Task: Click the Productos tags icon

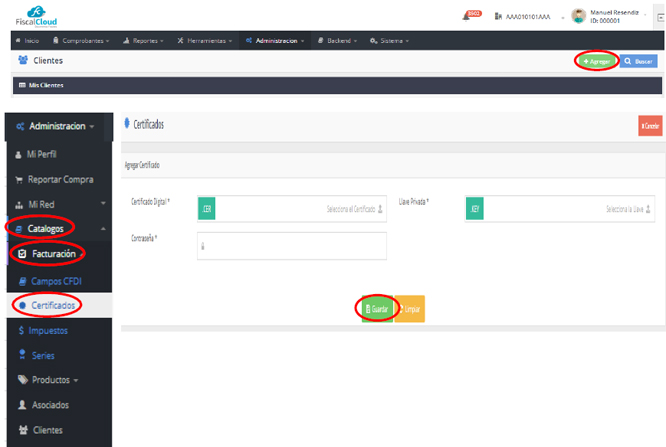Action: (x=23, y=379)
